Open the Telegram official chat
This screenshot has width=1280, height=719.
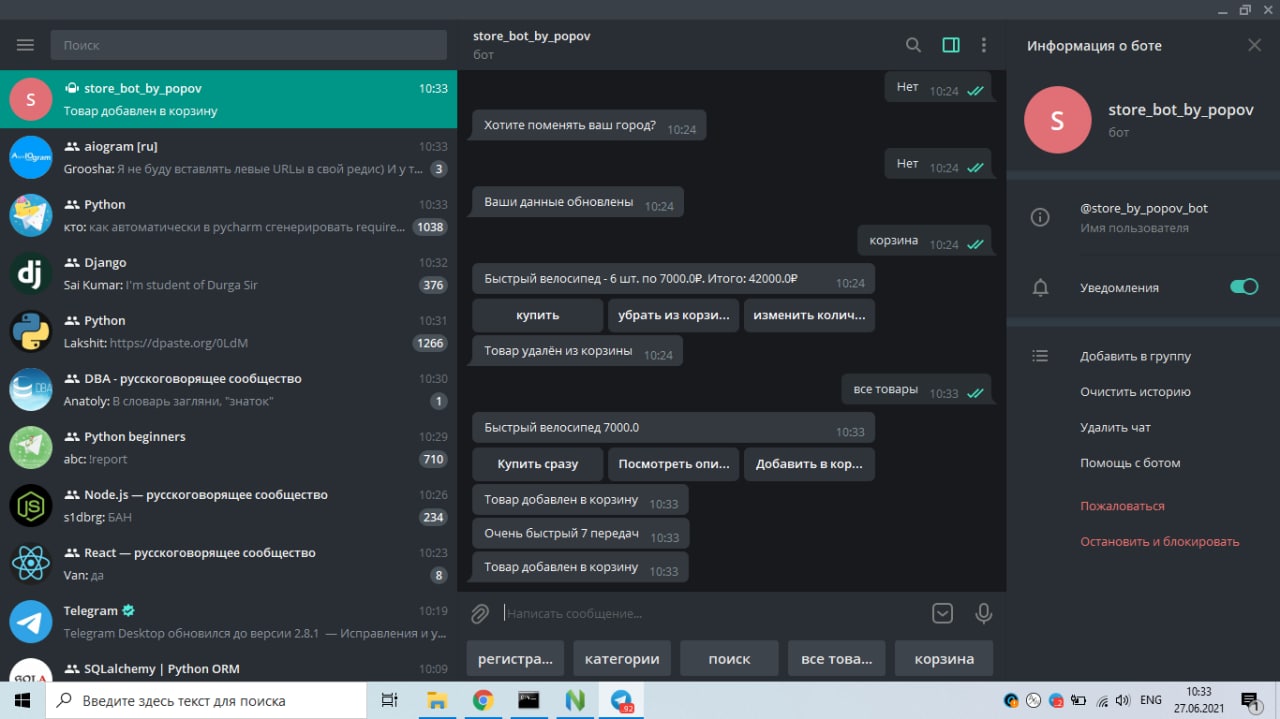click(228, 622)
